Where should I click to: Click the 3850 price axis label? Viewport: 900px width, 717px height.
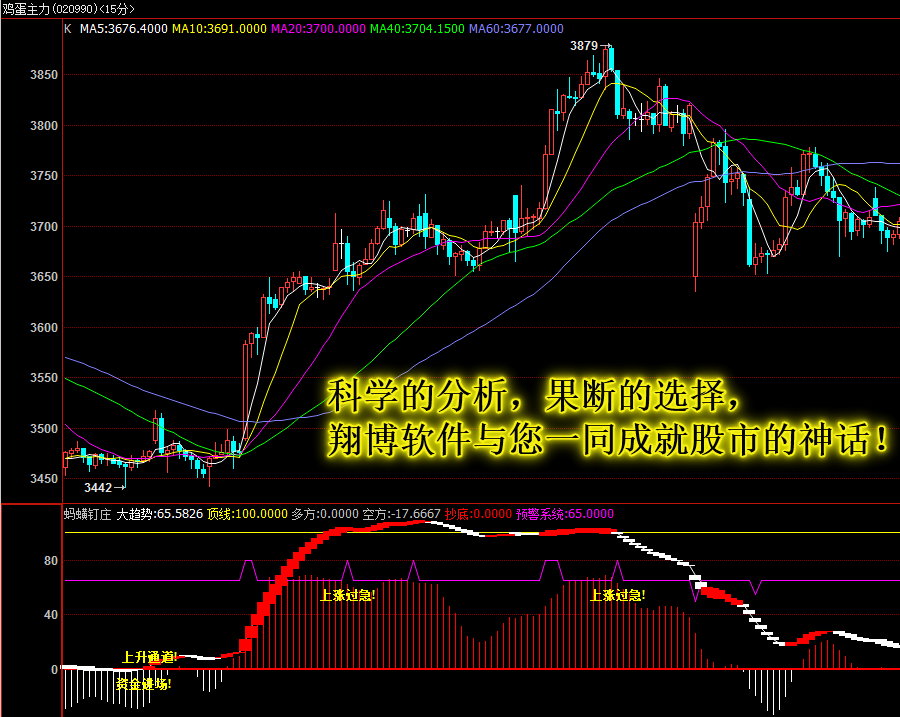click(x=44, y=75)
